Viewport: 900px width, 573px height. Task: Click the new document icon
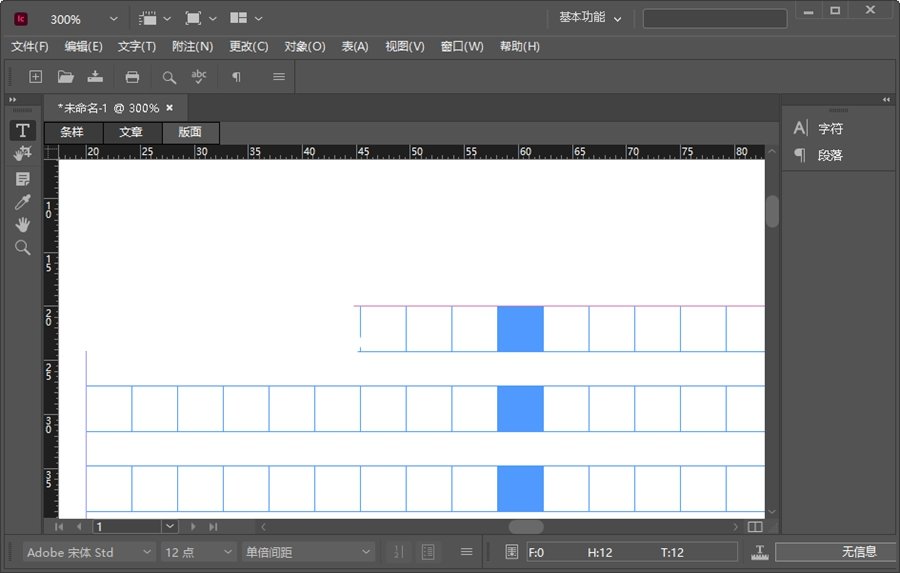click(x=36, y=76)
